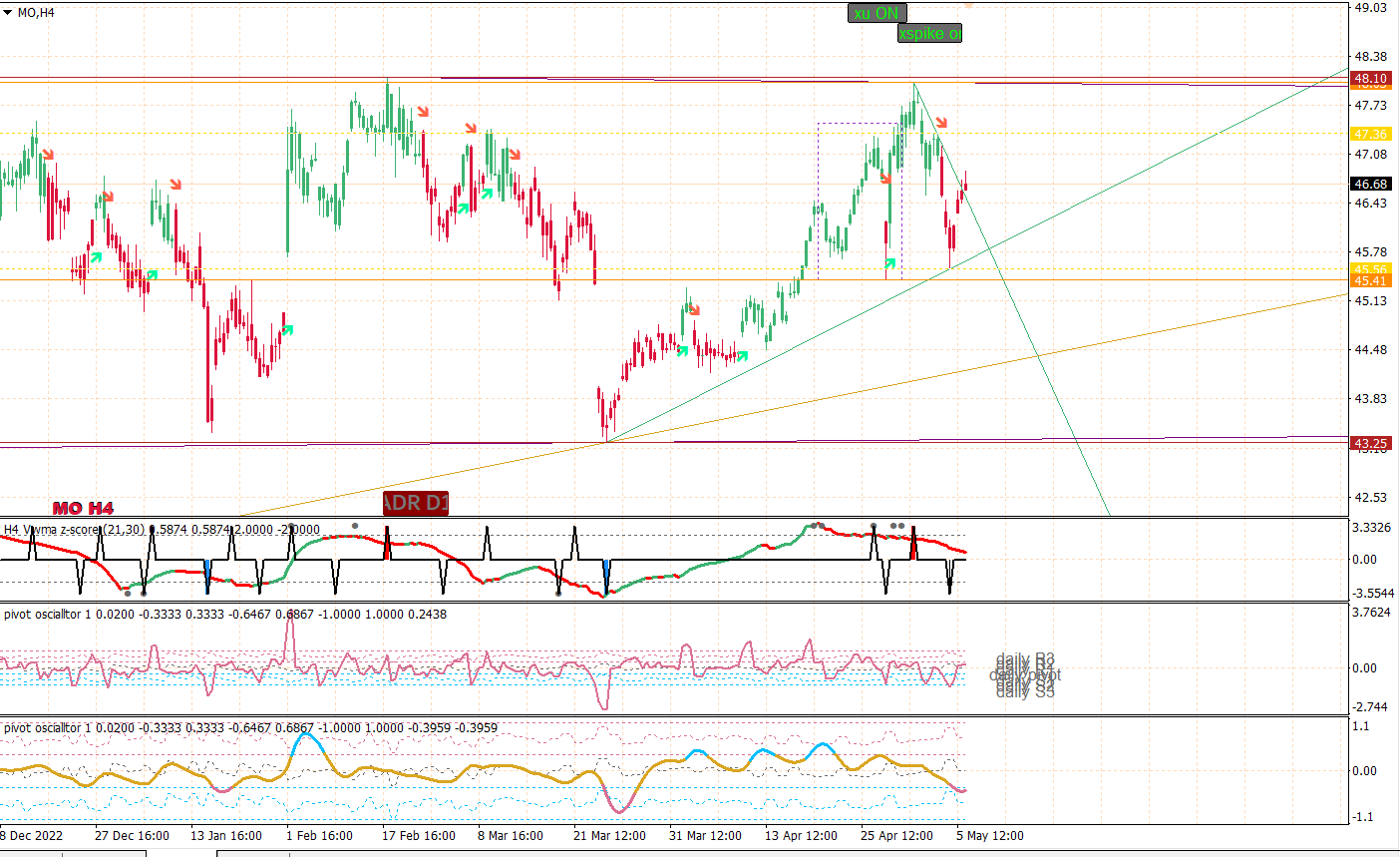1400x857 pixels.
Task: Click the pivot oscillator label ending 0.2438
Action: [x=225, y=614]
